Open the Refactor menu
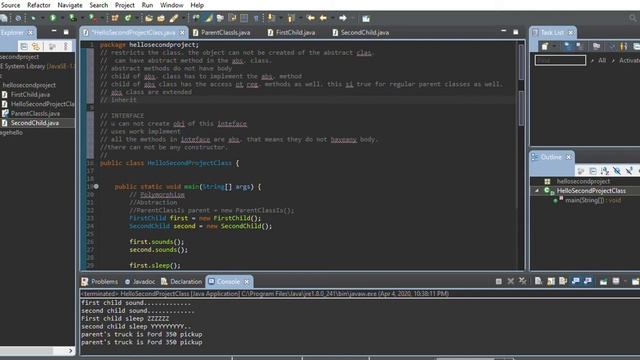The width and height of the screenshot is (640, 360). pos(39,5)
